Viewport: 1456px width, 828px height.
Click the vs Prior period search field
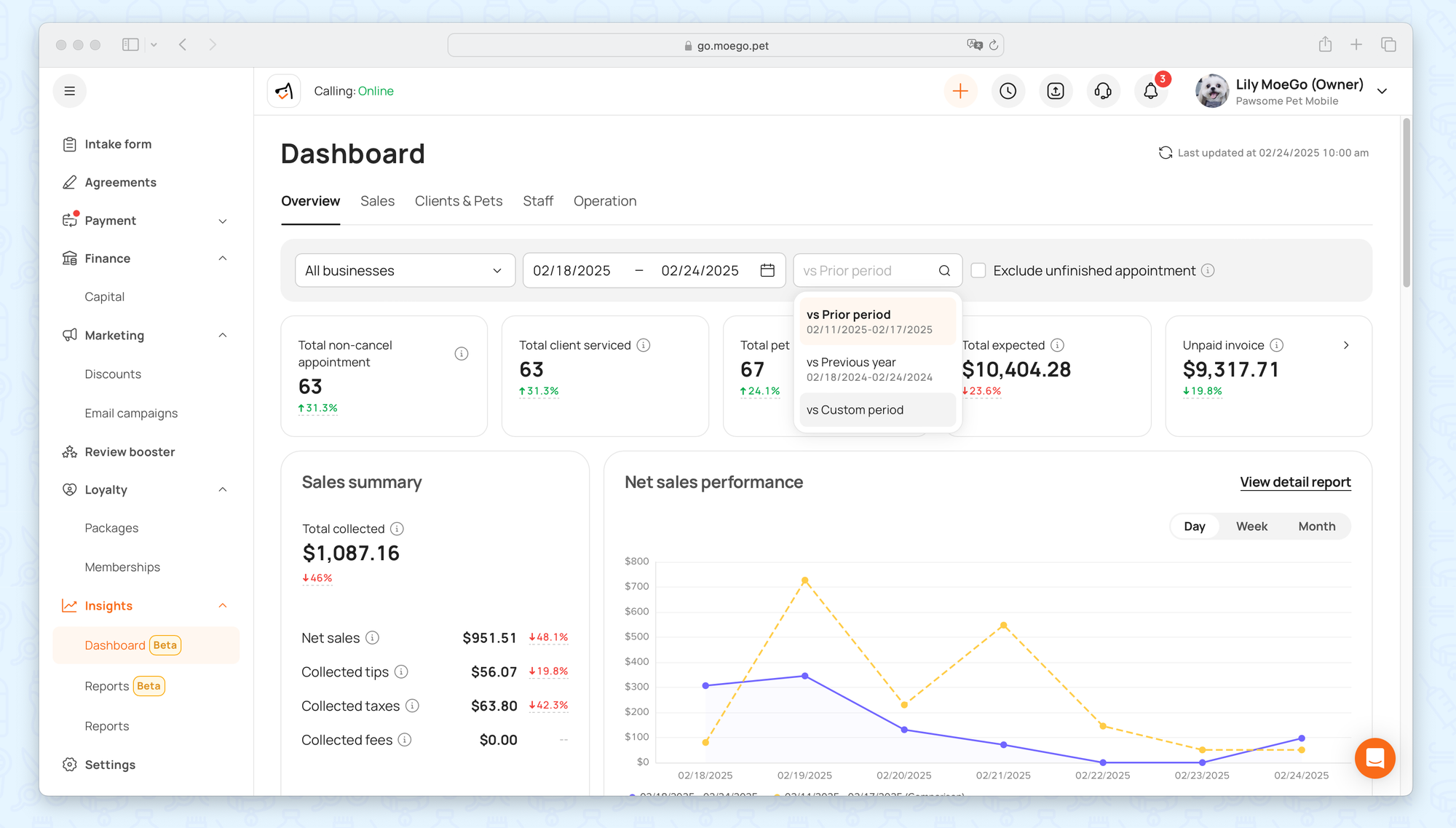pos(866,271)
